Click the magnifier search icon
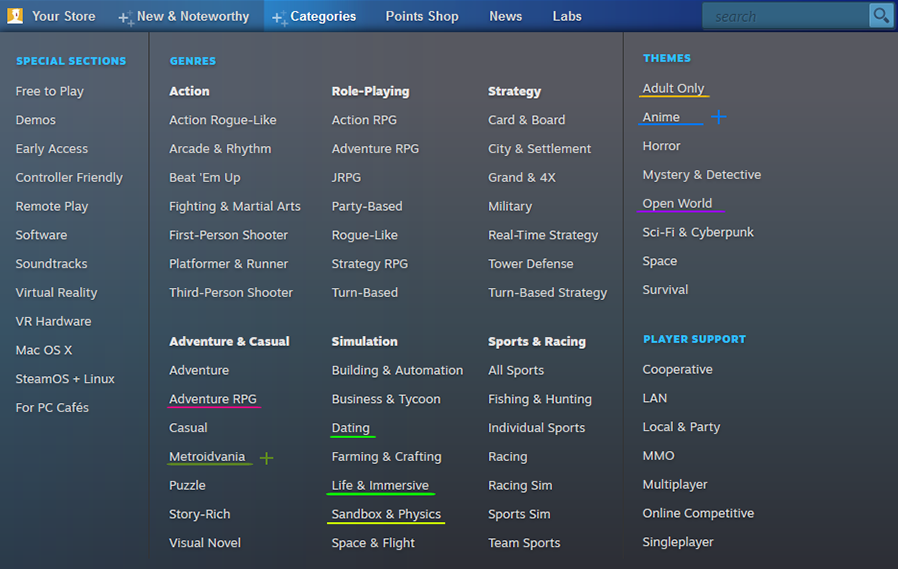 pos(880,15)
